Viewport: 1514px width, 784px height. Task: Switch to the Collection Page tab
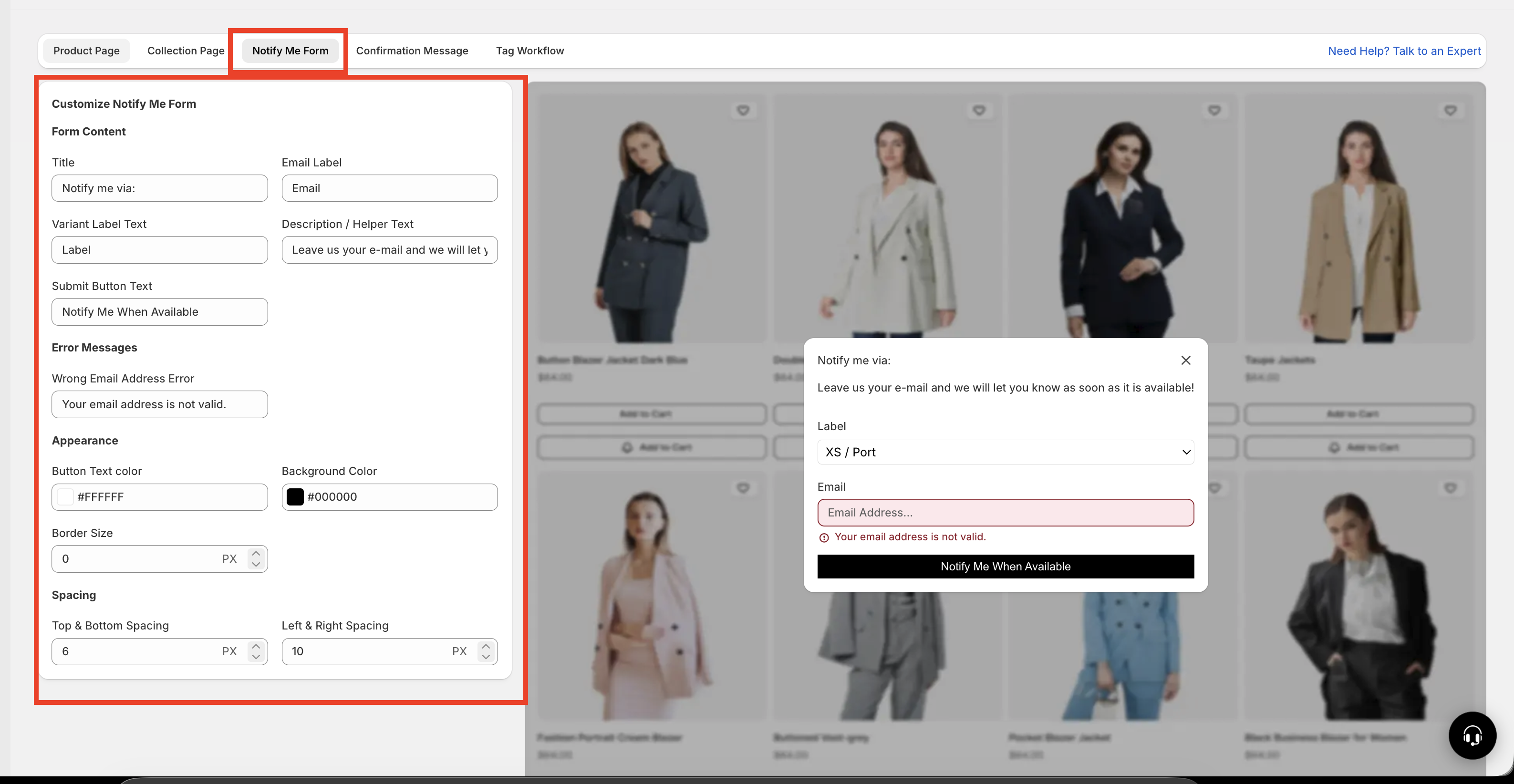point(186,51)
